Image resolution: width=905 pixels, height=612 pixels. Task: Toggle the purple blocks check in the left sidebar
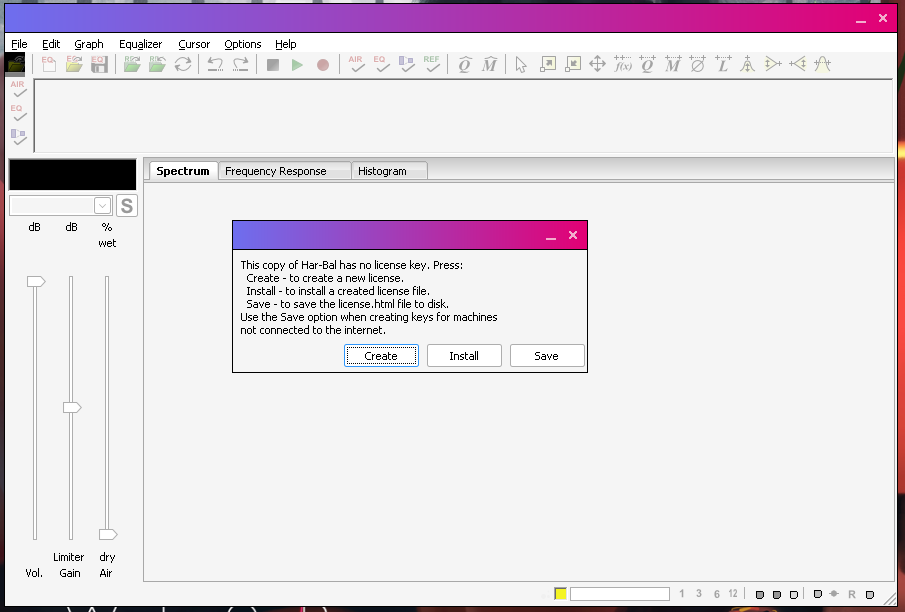pyautogui.click(x=18, y=137)
